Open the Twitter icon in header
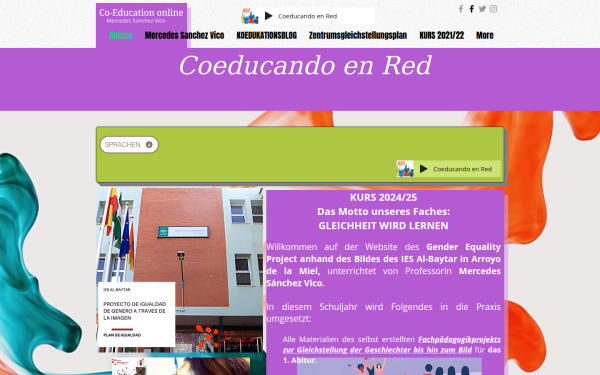 [482, 9]
